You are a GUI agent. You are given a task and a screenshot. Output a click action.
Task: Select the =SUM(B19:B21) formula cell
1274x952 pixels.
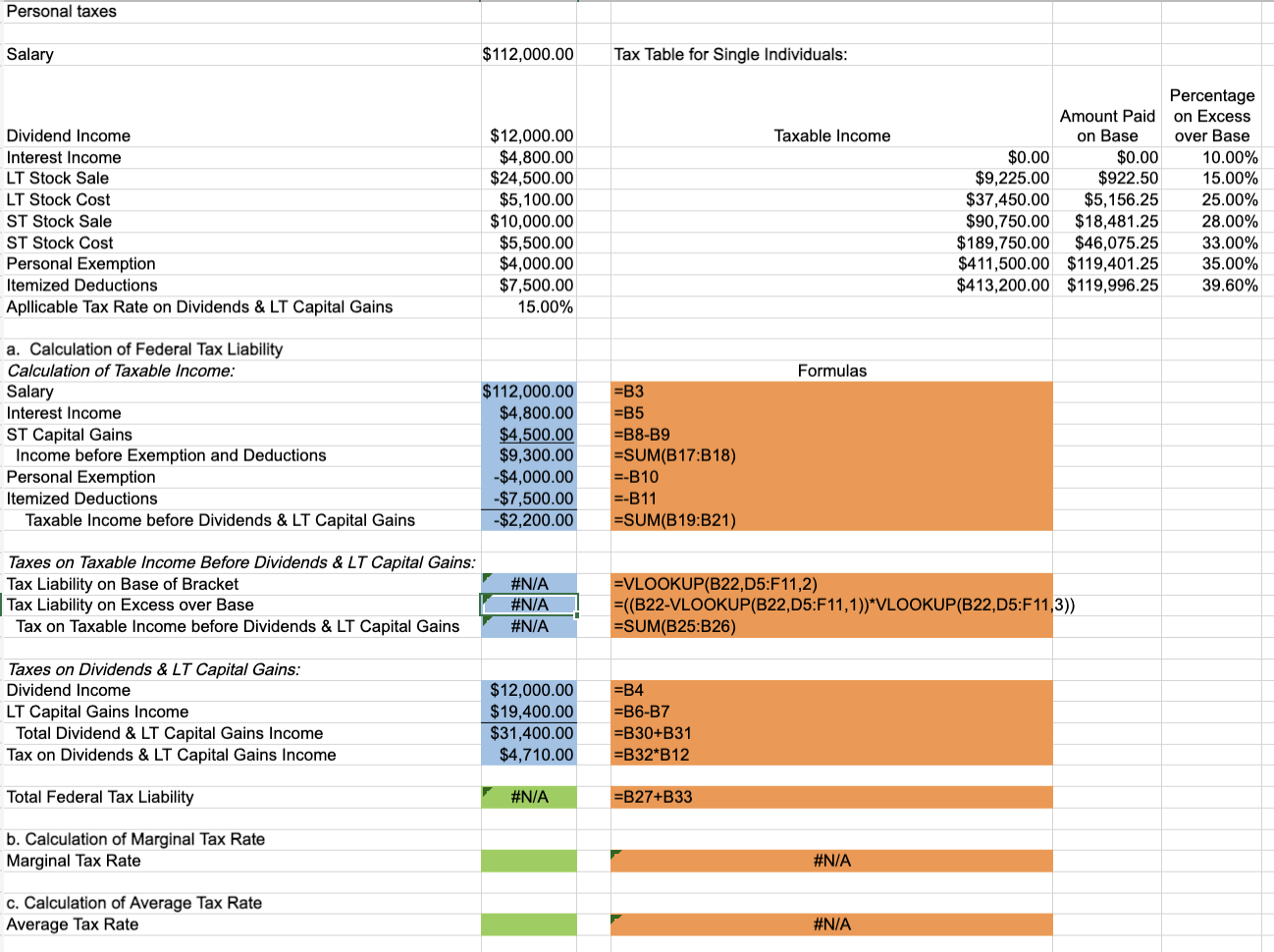(x=831, y=519)
